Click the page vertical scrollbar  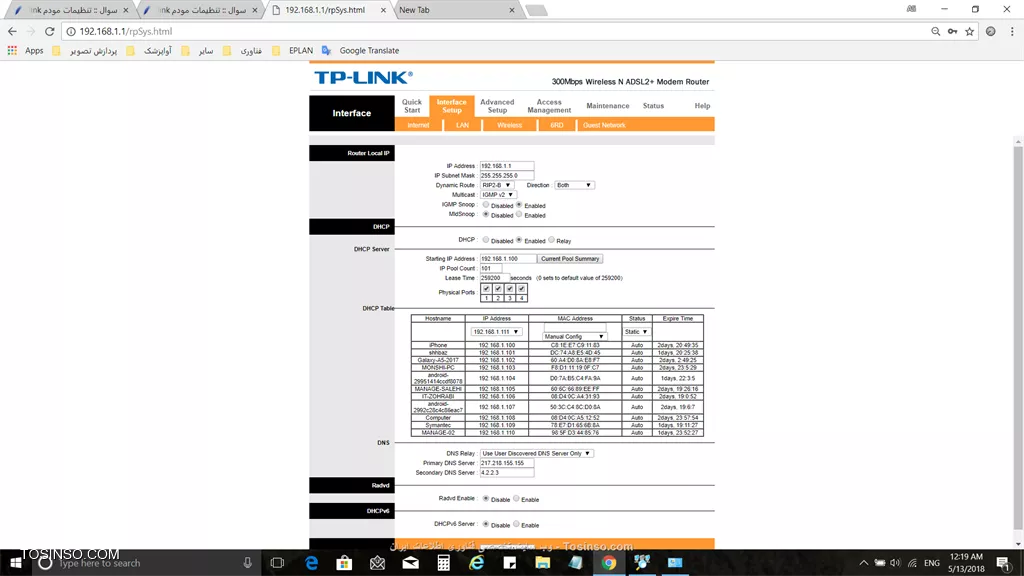(1018, 340)
